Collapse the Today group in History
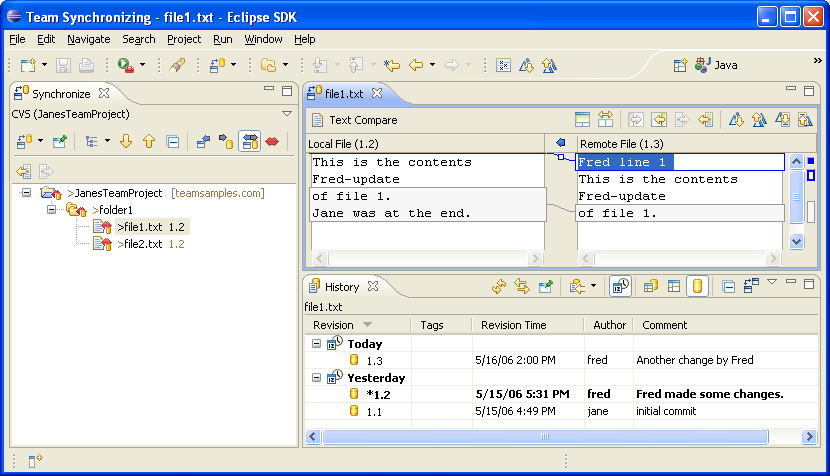The image size is (830, 476). tap(317, 344)
